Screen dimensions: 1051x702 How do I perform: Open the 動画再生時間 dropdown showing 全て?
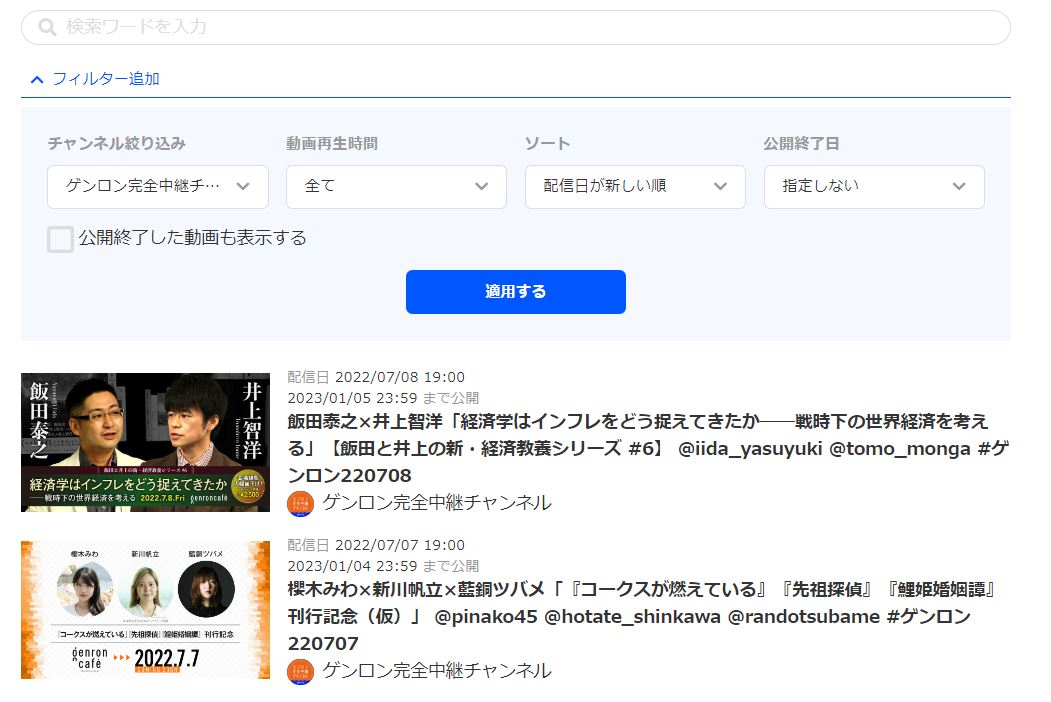(x=396, y=186)
